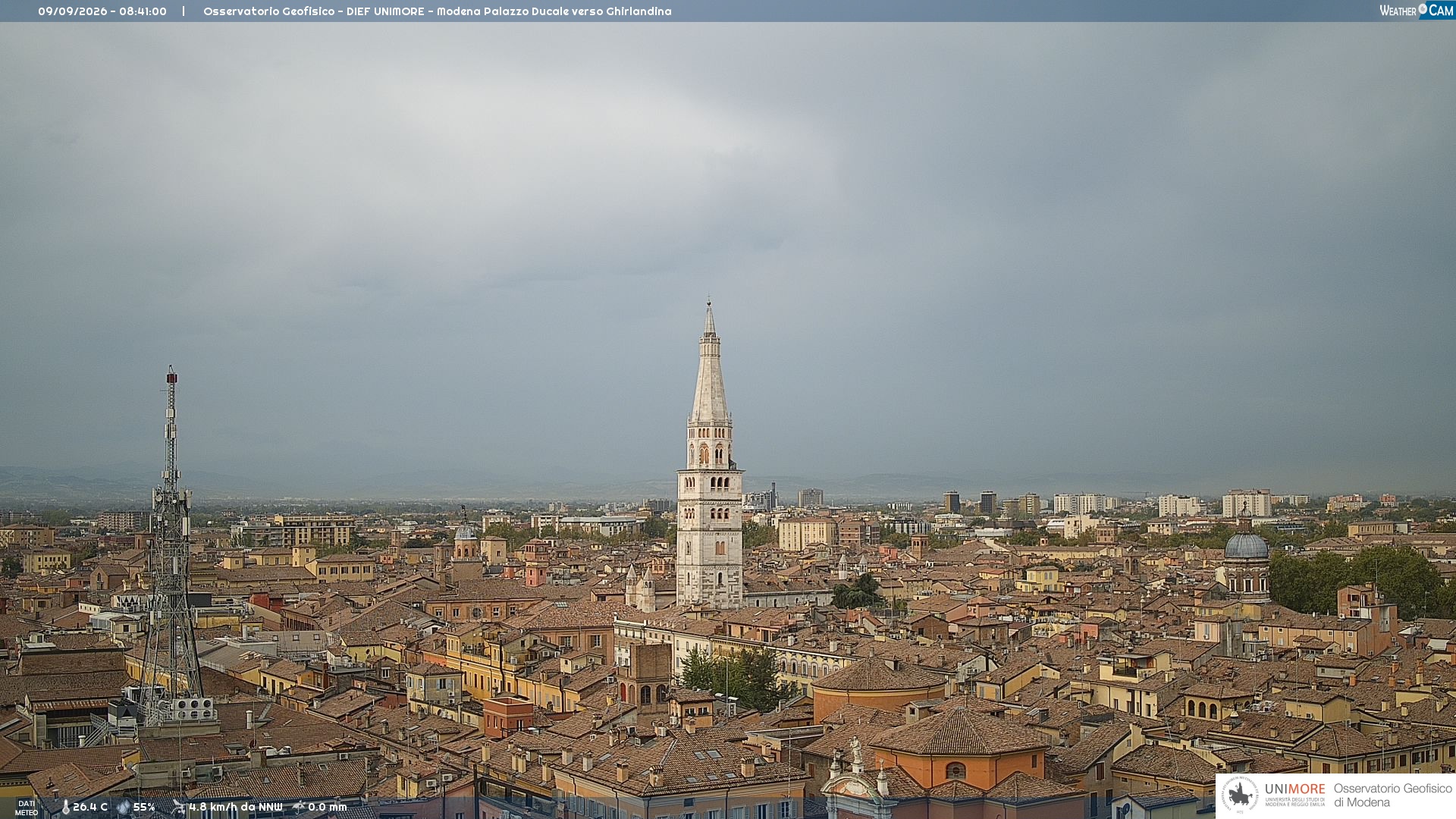
Task: Click the Modena Palazzo Ducale verso Ghirlandina caption
Action: [x=554, y=11]
